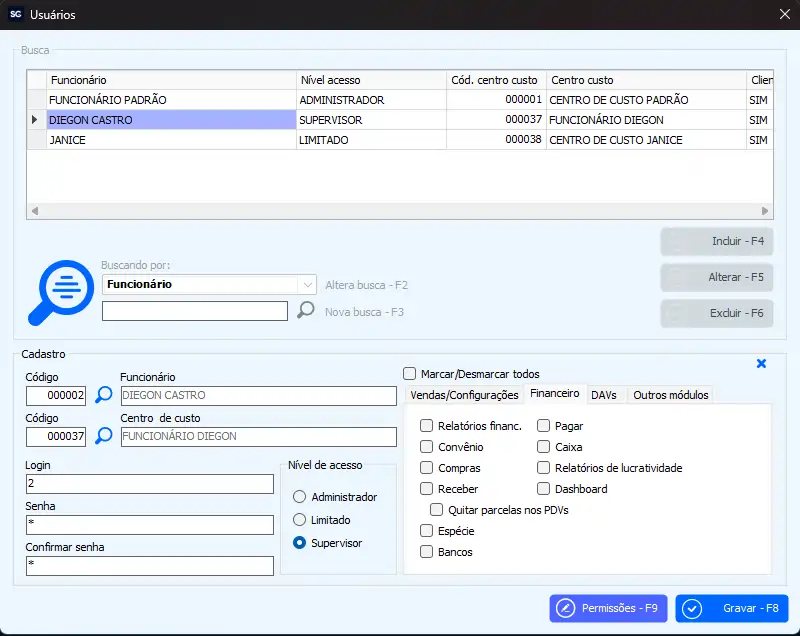Open the Buscando por dropdown

coord(307,284)
